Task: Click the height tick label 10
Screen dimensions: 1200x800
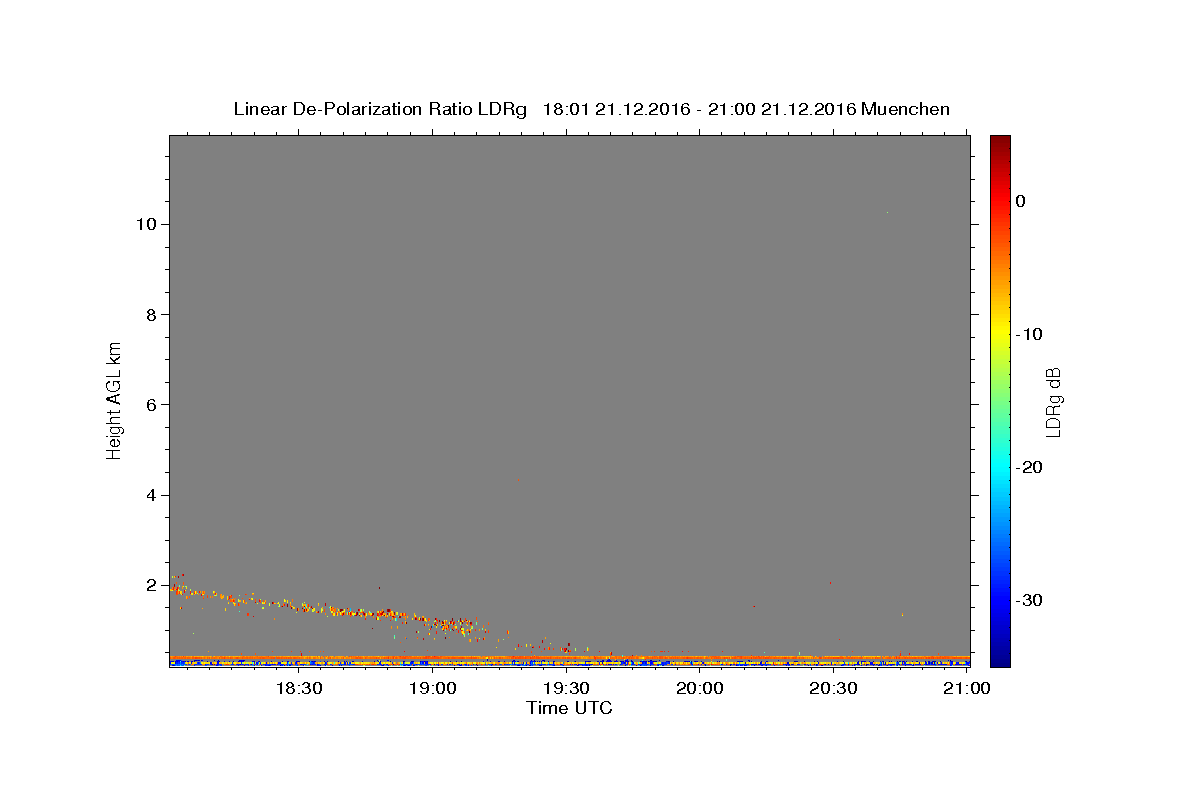Action: [x=149, y=224]
